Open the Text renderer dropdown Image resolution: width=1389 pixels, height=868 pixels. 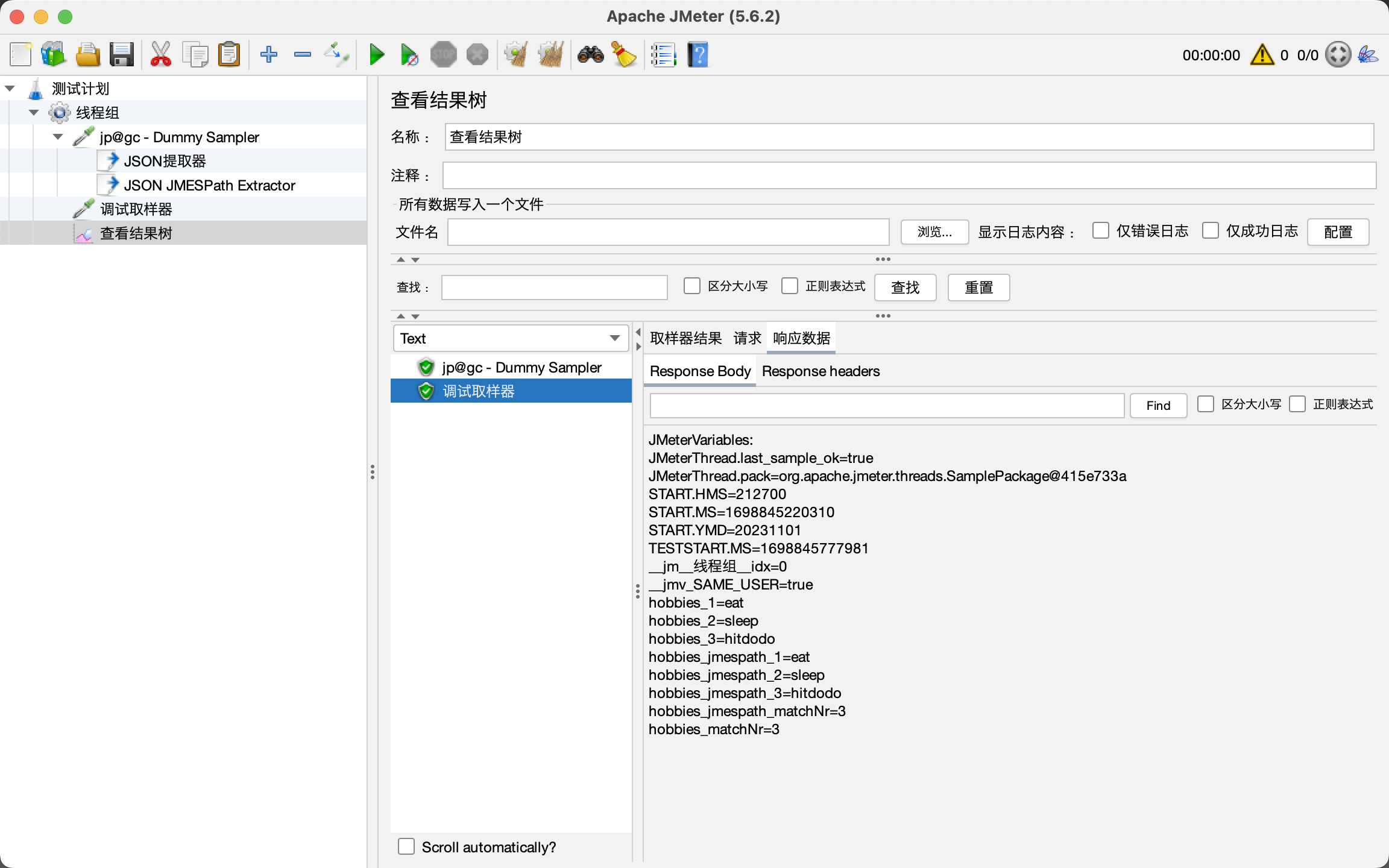pos(511,338)
